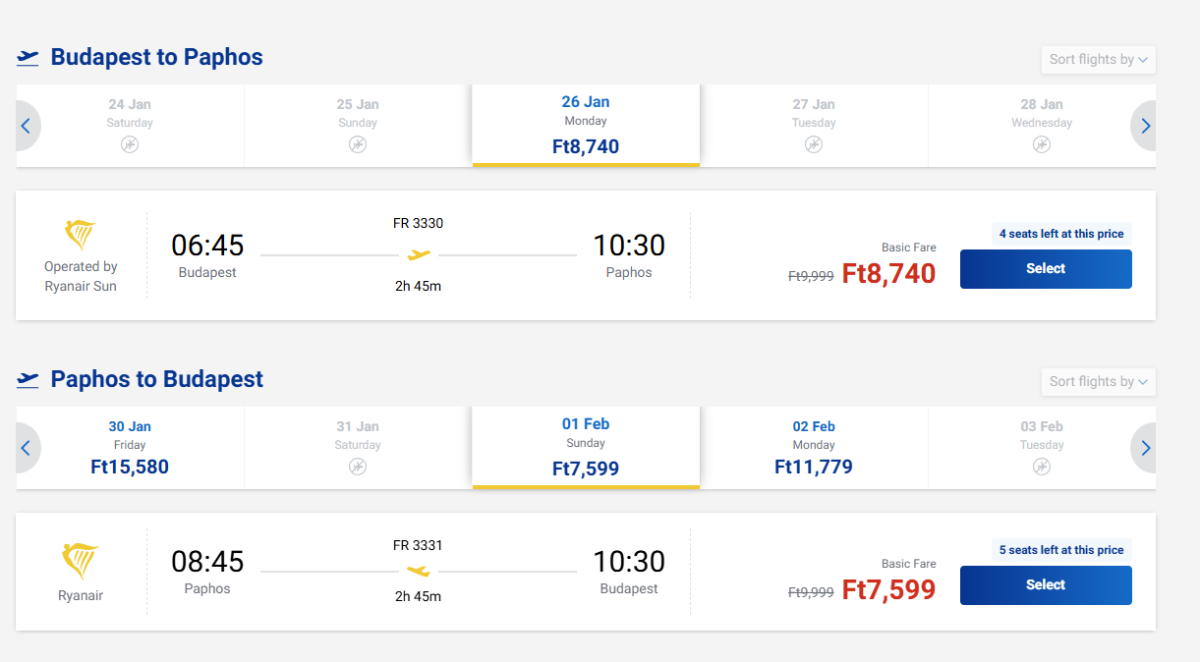Click no-flight icon under 31 Jan Saturday
The width and height of the screenshot is (1200, 662).
tap(358, 466)
